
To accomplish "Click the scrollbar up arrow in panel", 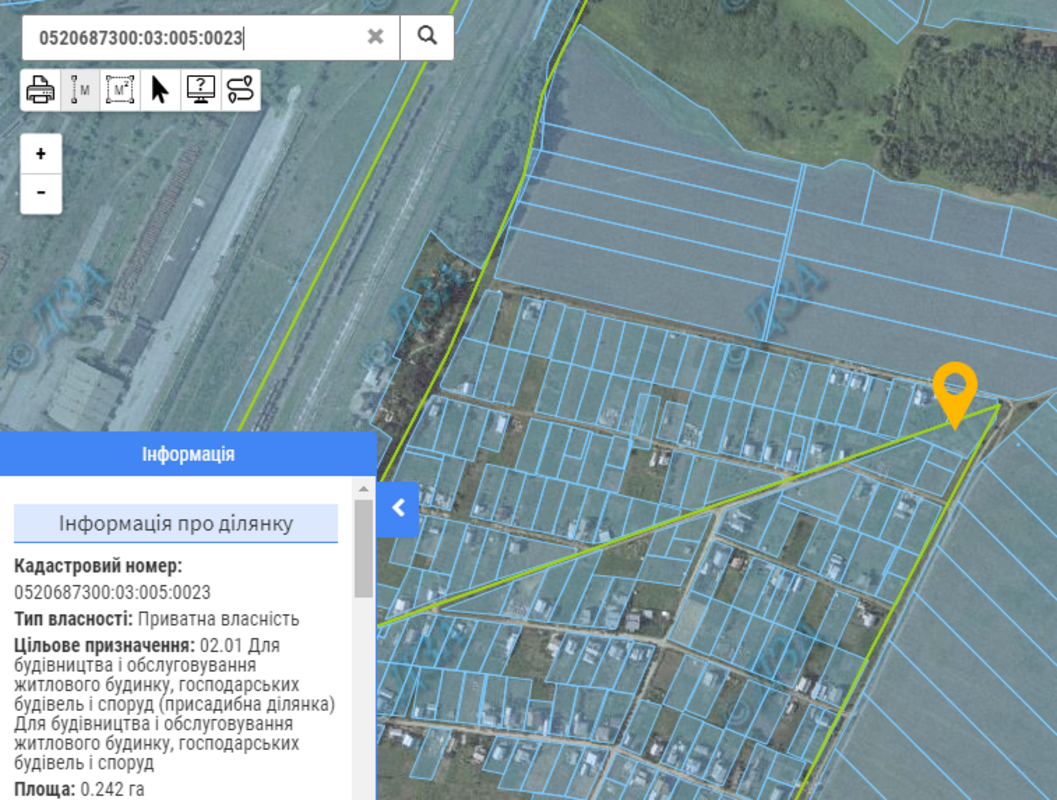I will coord(364,489).
